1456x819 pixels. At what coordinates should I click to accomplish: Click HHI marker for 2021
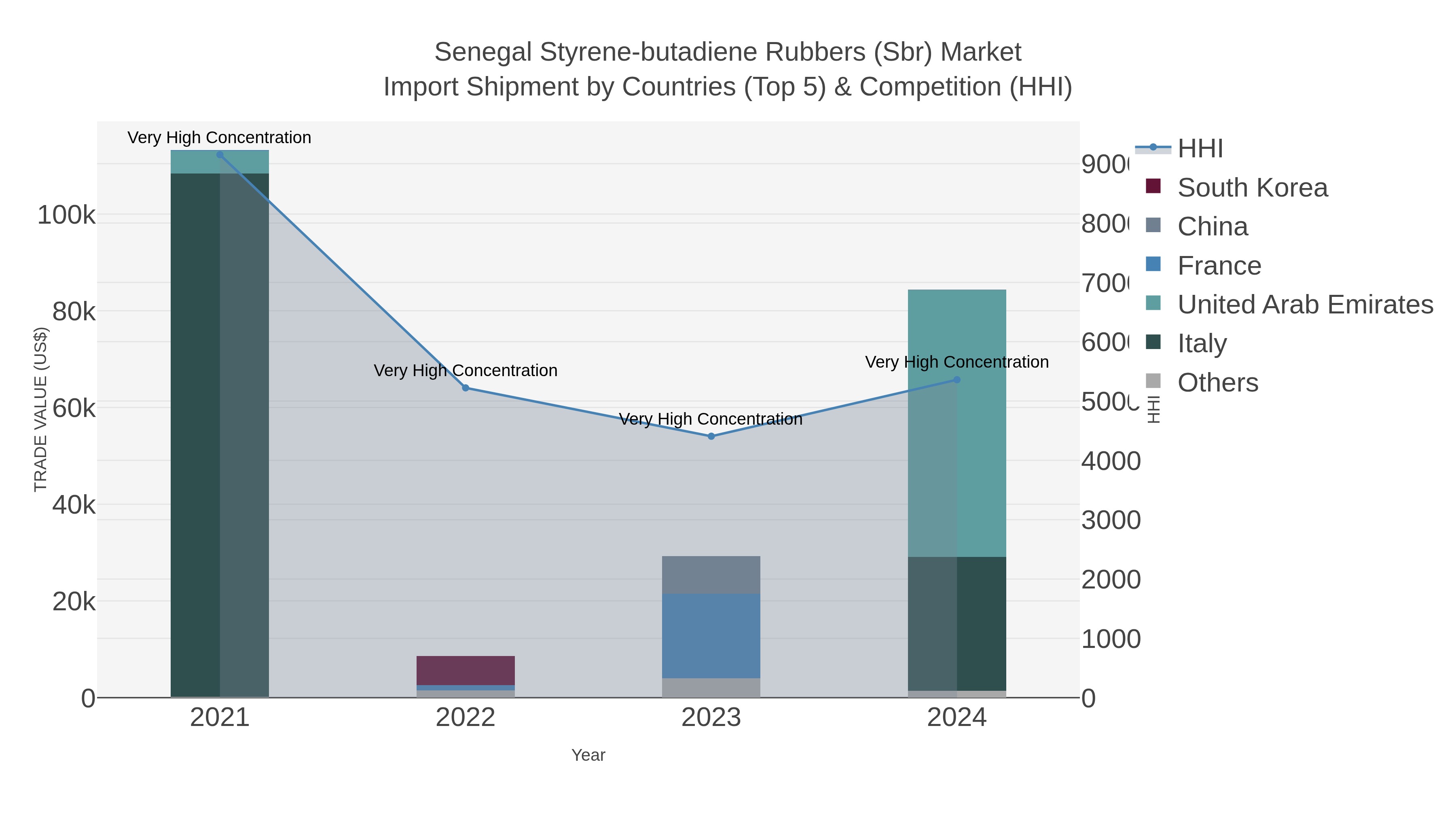(x=220, y=155)
